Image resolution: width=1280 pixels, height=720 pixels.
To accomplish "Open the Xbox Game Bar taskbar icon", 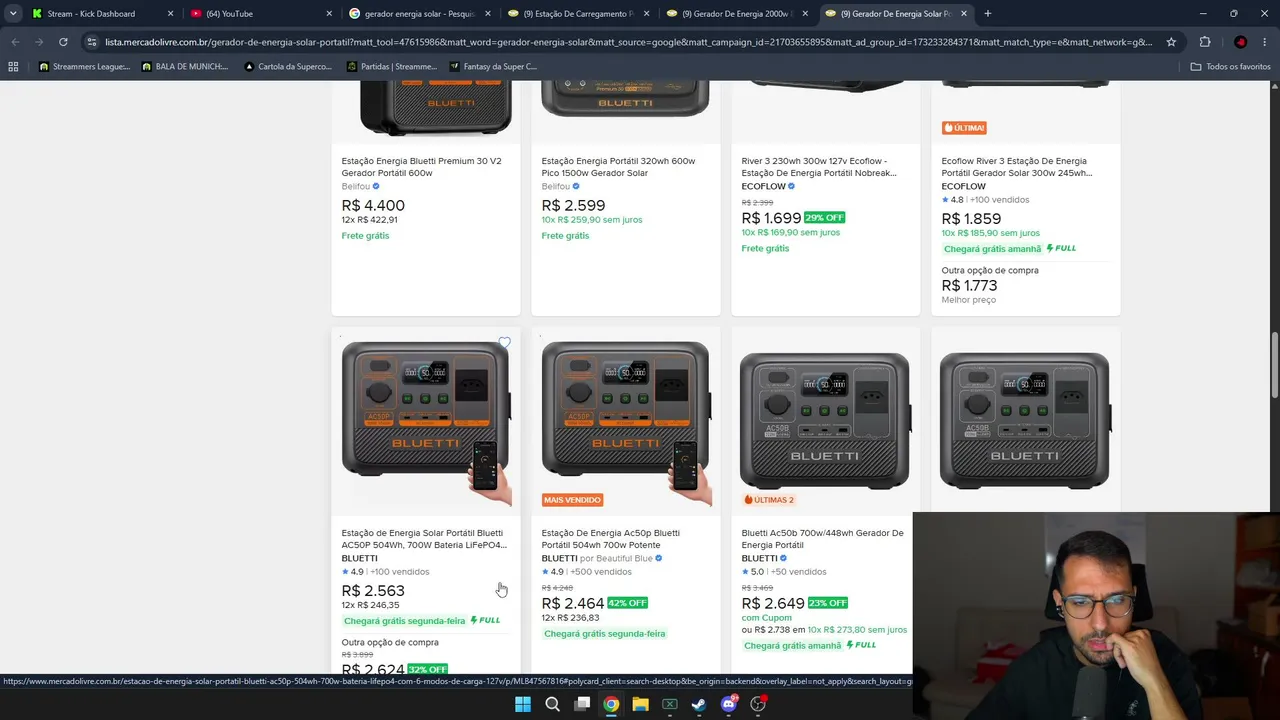I will (x=670, y=704).
